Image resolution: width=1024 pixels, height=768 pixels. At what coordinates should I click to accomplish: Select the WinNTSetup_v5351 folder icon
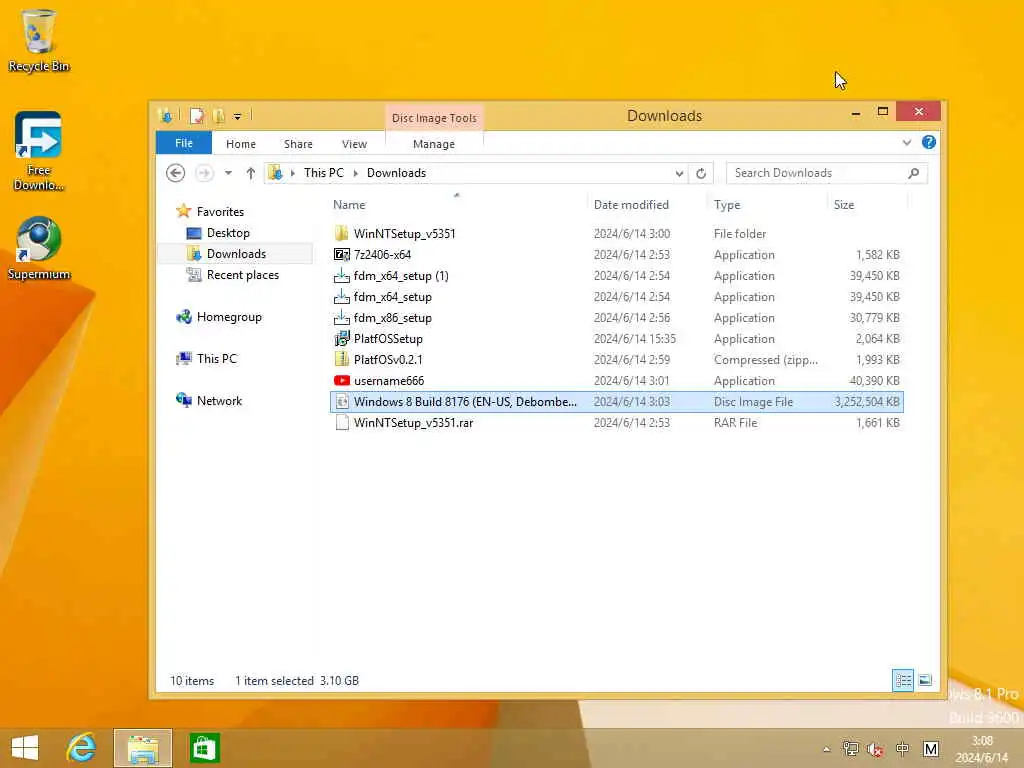[x=342, y=234]
